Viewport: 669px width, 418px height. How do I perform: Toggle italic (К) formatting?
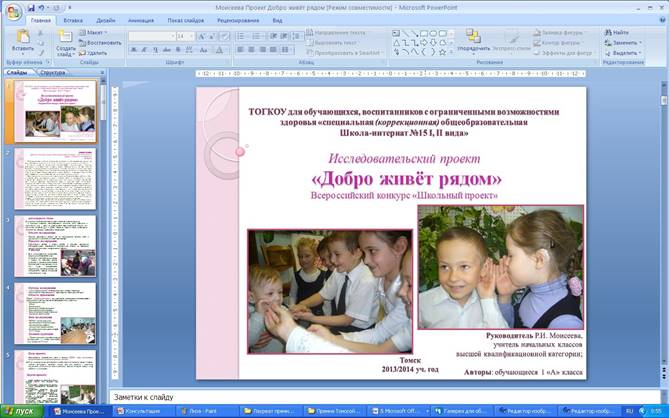145,50
